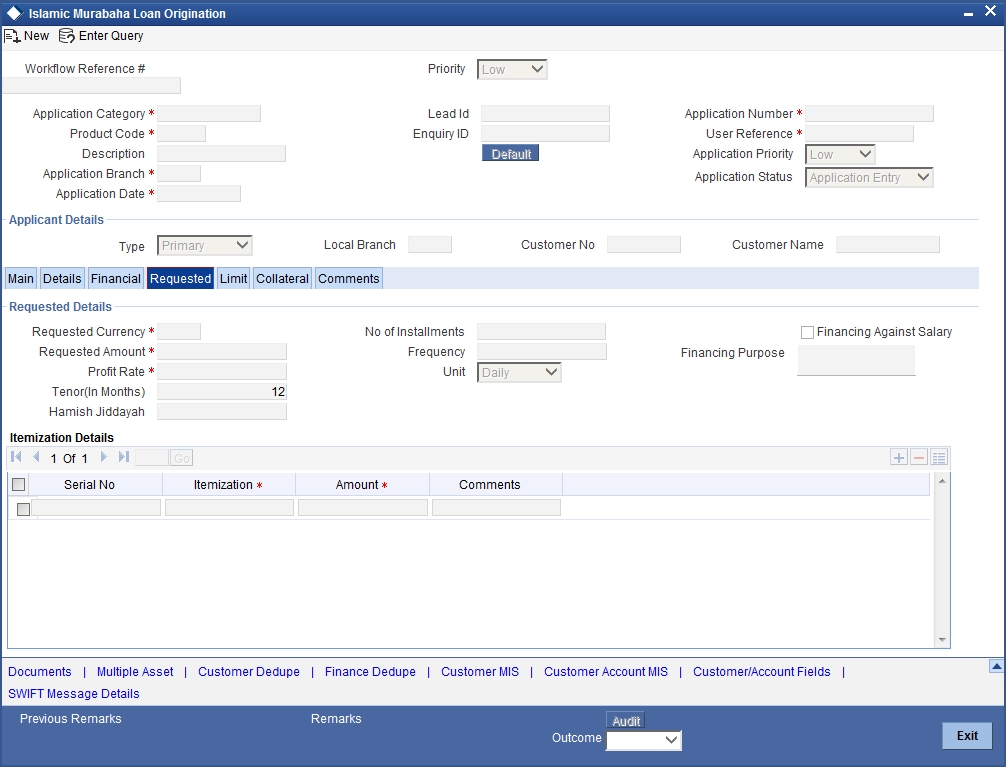Click the Lead Id field
Screen dimensions: 1006x767
(x=545, y=114)
